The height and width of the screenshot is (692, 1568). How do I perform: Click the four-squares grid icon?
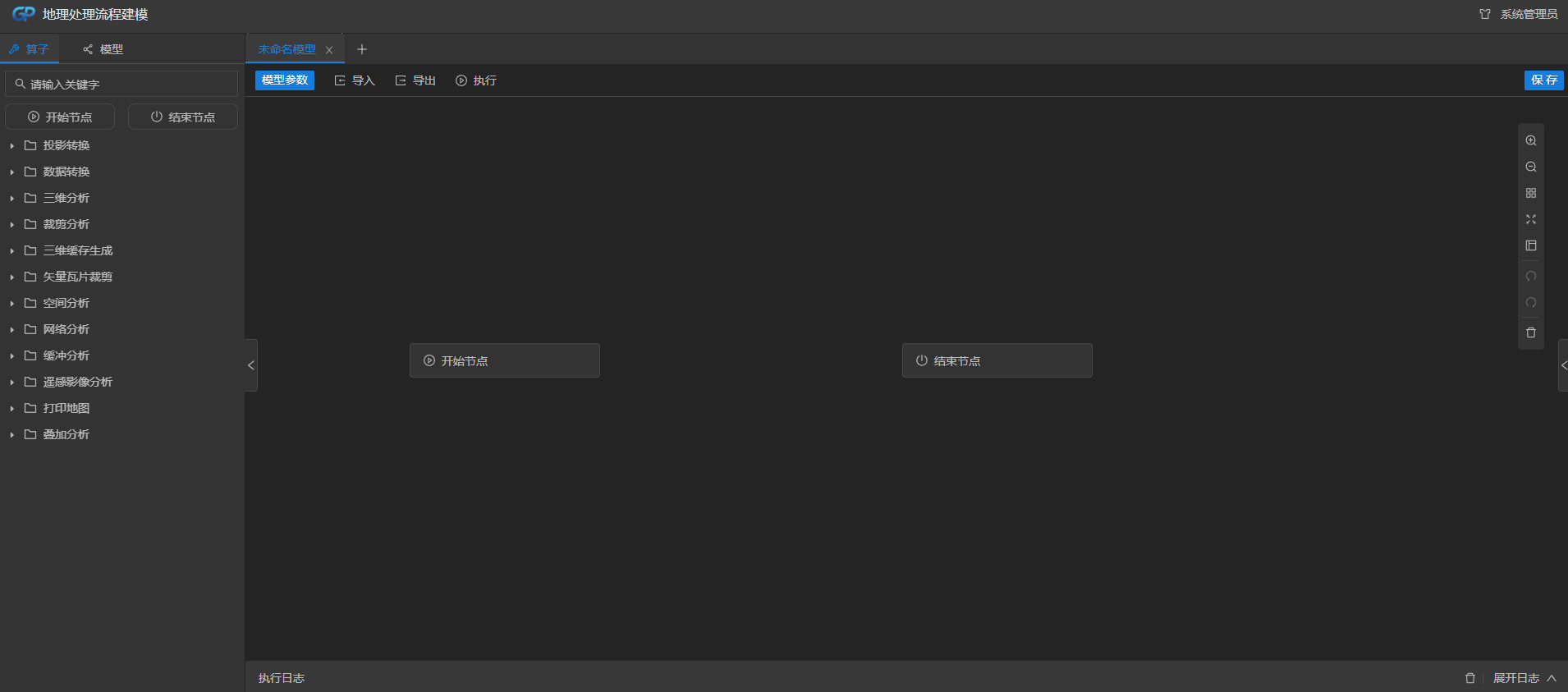(x=1531, y=193)
